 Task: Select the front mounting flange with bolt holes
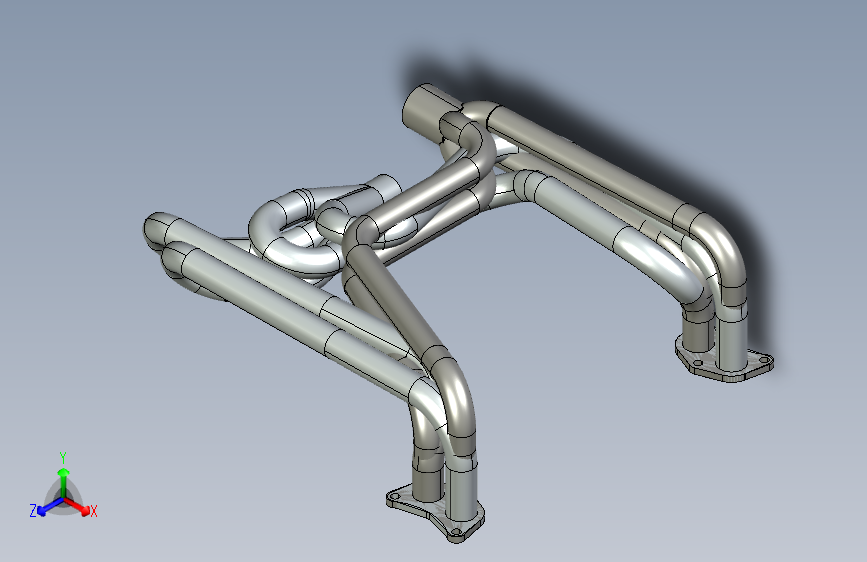[x=435, y=514]
